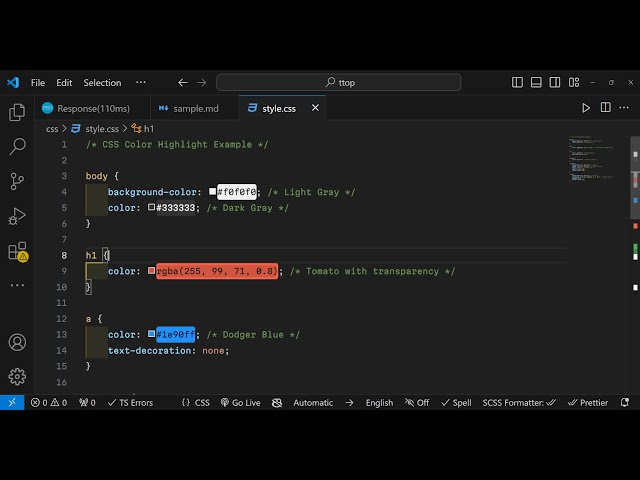The width and height of the screenshot is (640, 480).
Task: Open the Accounts menu icon
Action: point(17,342)
